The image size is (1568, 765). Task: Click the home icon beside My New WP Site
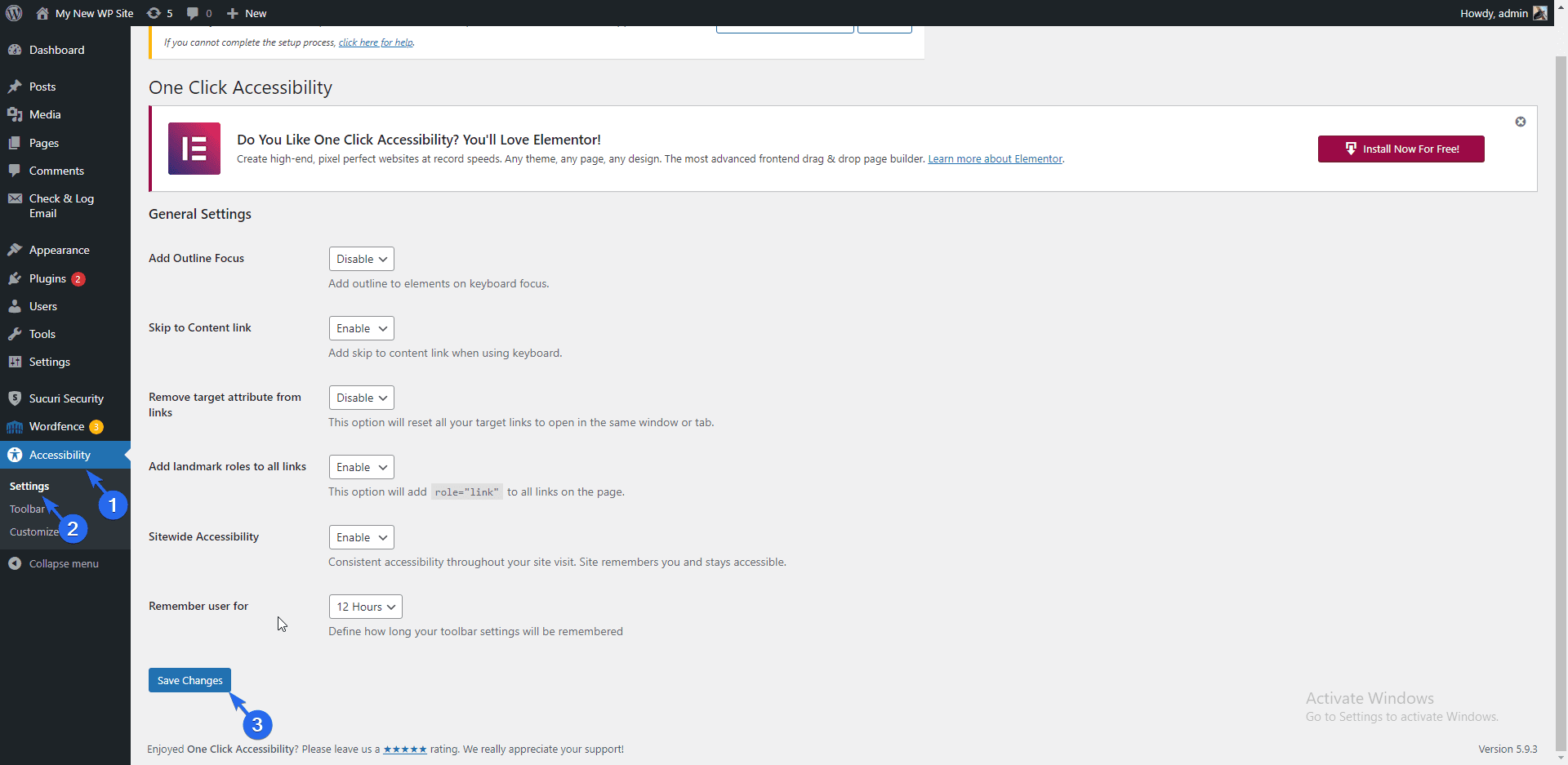42,13
